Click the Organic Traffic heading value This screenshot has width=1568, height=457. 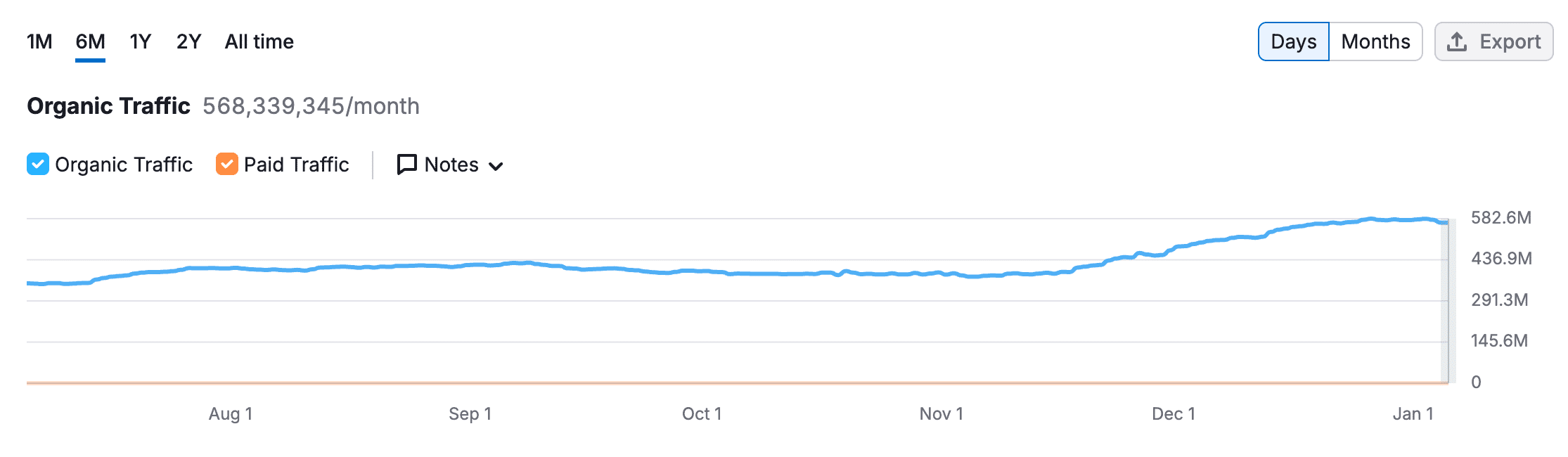pyautogui.click(x=311, y=106)
